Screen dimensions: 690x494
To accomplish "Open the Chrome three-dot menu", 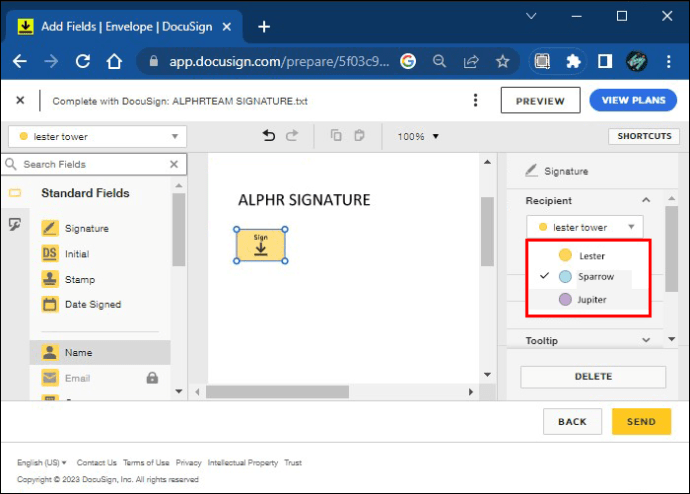I will (x=668, y=61).
